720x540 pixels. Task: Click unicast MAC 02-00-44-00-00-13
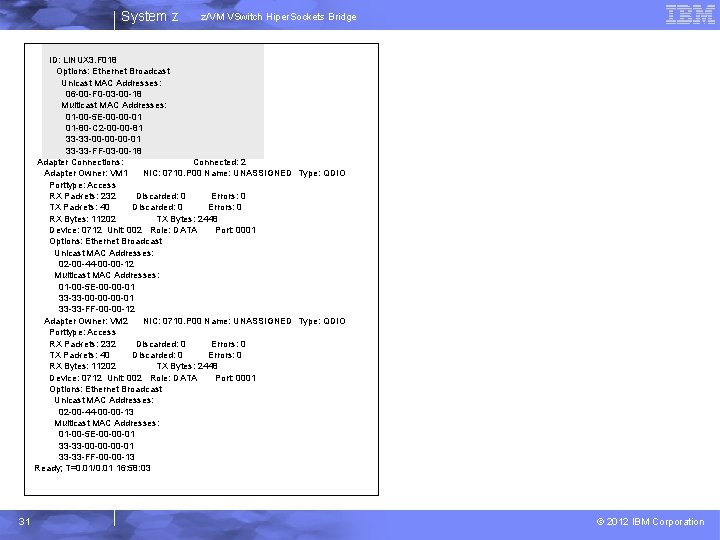pyautogui.click(x=96, y=412)
